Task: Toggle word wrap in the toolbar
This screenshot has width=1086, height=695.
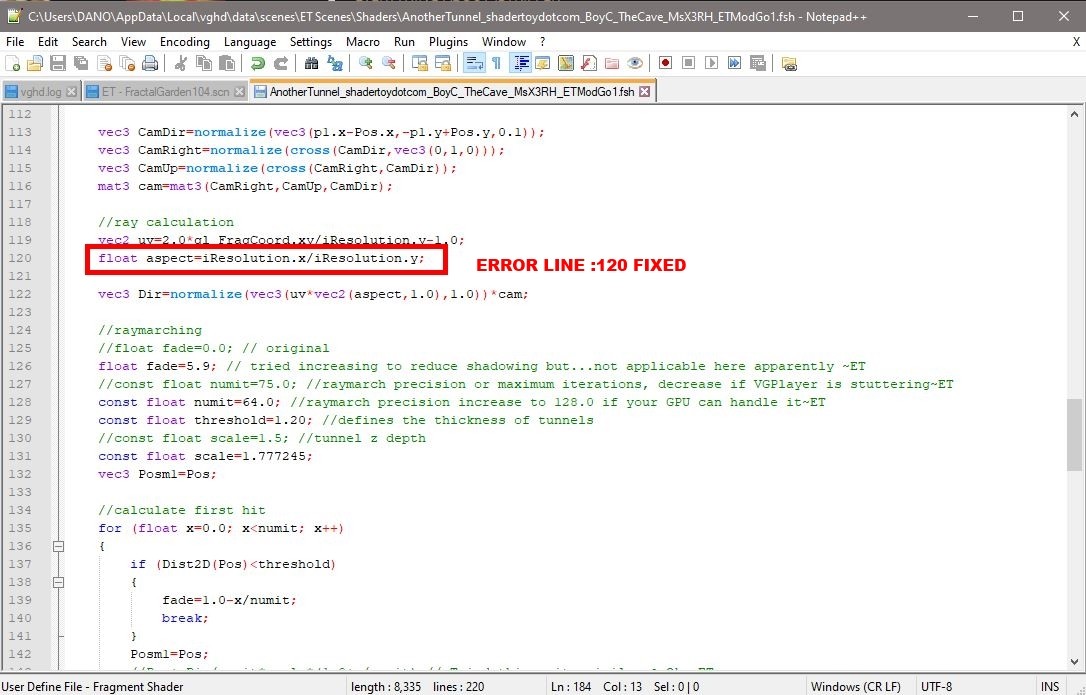Action: point(474,64)
